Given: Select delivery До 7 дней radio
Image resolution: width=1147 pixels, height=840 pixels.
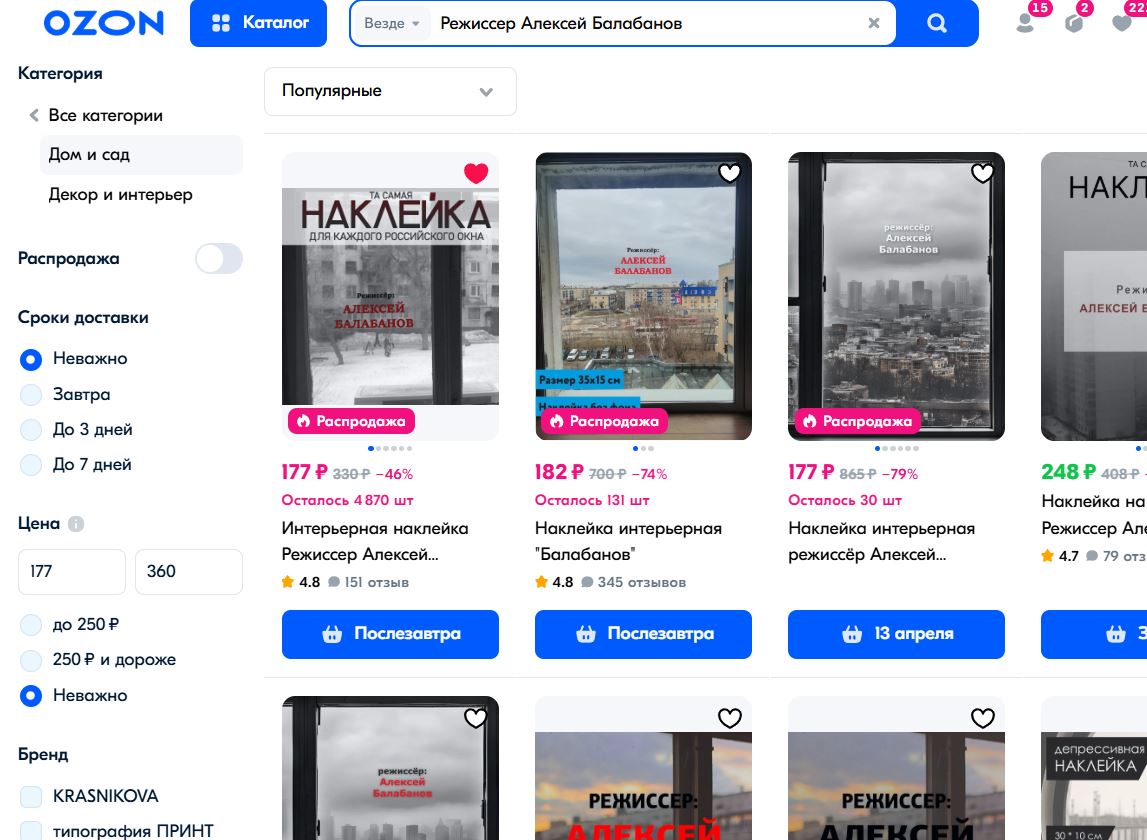Looking at the screenshot, I should coord(31,465).
